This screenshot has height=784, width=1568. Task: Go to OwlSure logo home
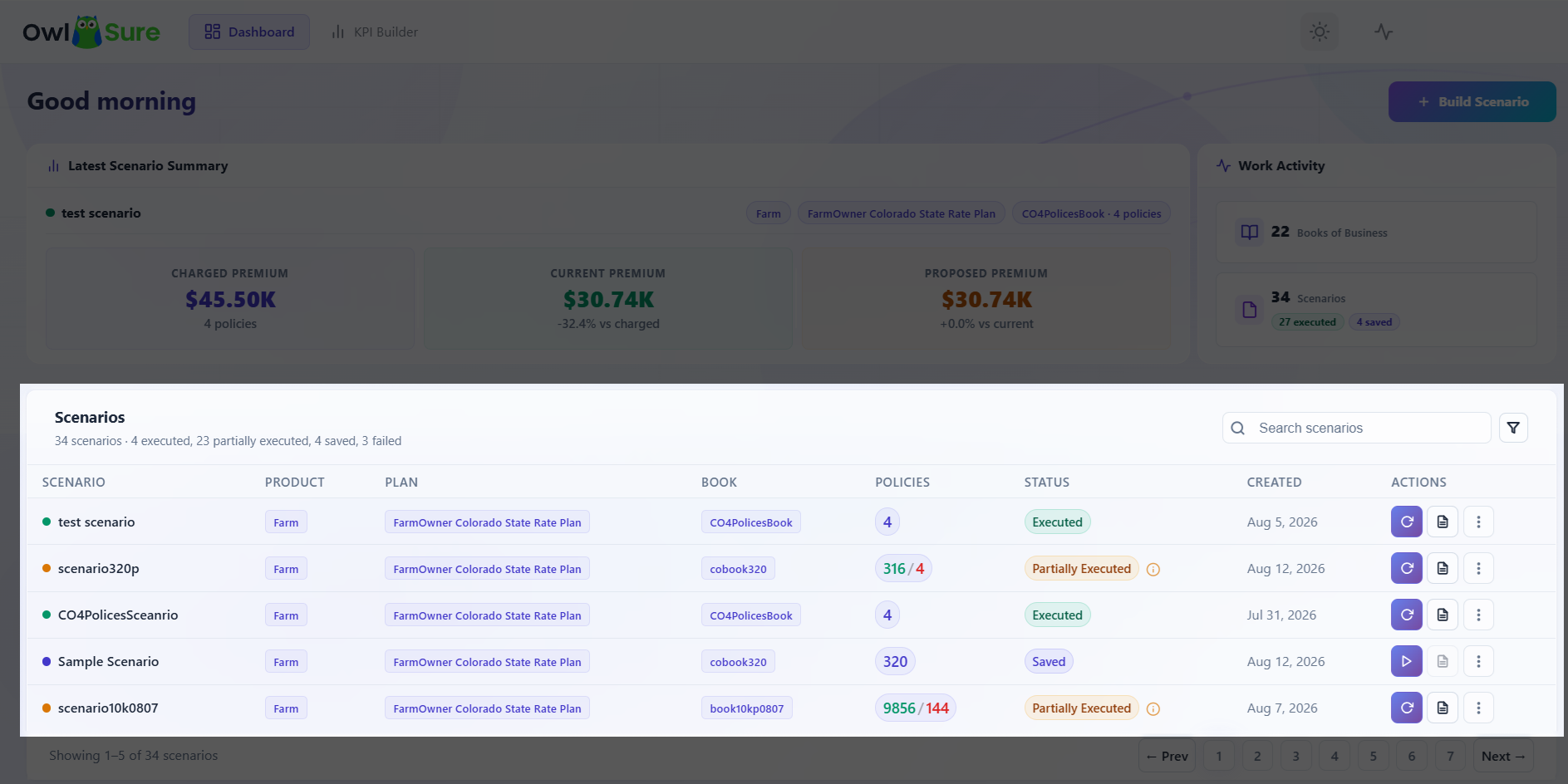[91, 32]
